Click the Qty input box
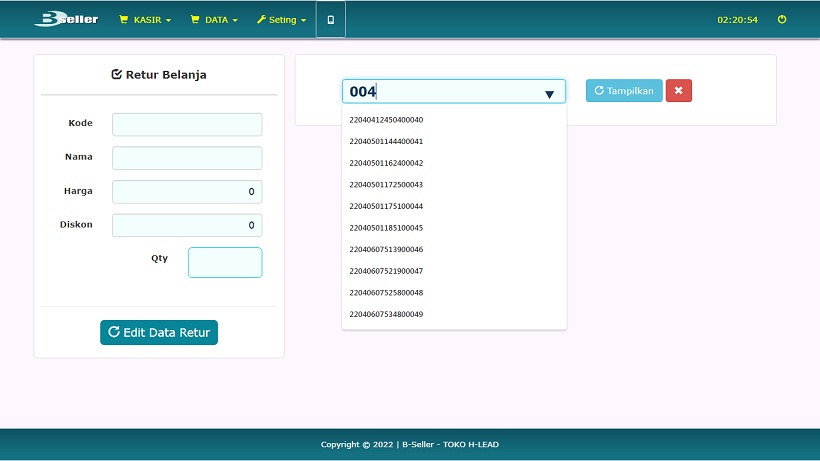Image resolution: width=820 pixels, height=461 pixels. 225,262
